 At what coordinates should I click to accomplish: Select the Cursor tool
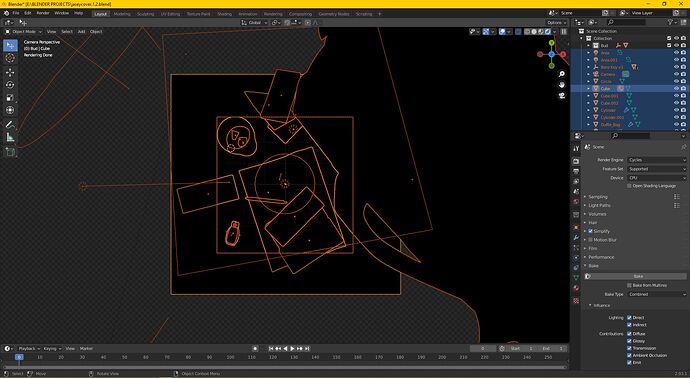pos(11,58)
